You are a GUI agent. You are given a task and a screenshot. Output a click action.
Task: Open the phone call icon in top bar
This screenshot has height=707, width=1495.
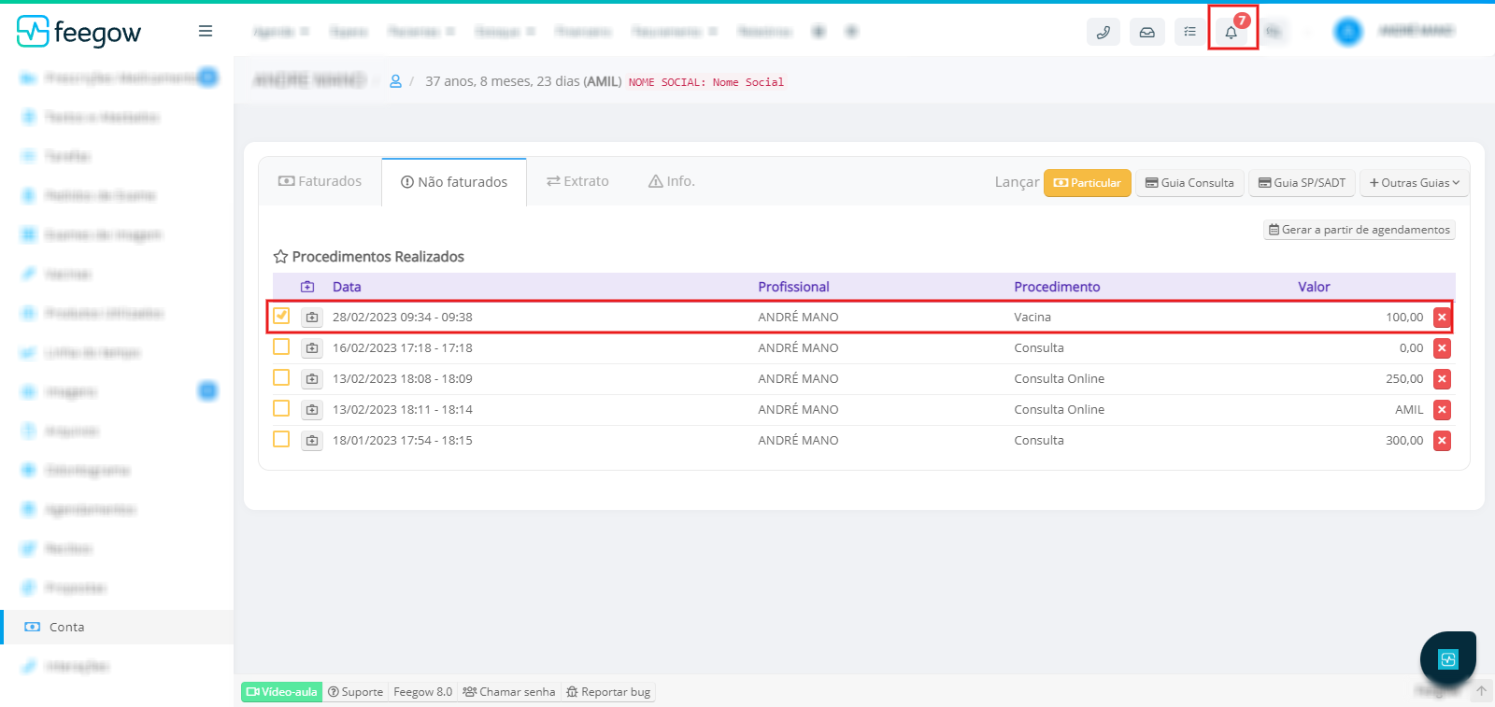click(x=1103, y=32)
